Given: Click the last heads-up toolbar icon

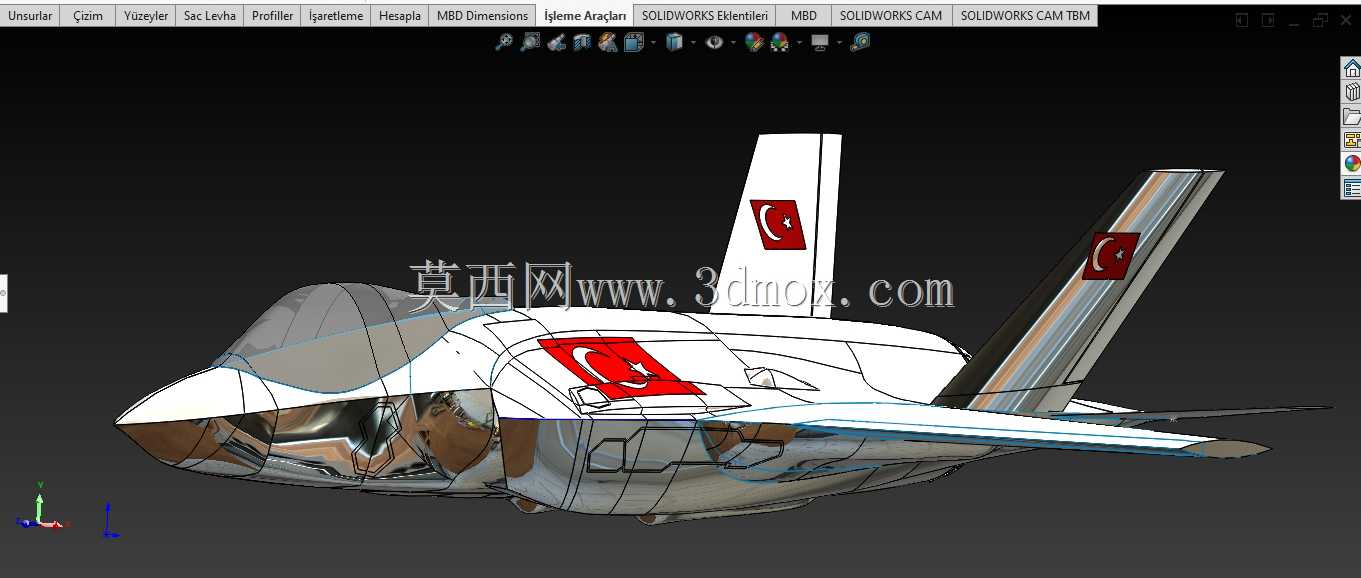Looking at the screenshot, I should 860,42.
